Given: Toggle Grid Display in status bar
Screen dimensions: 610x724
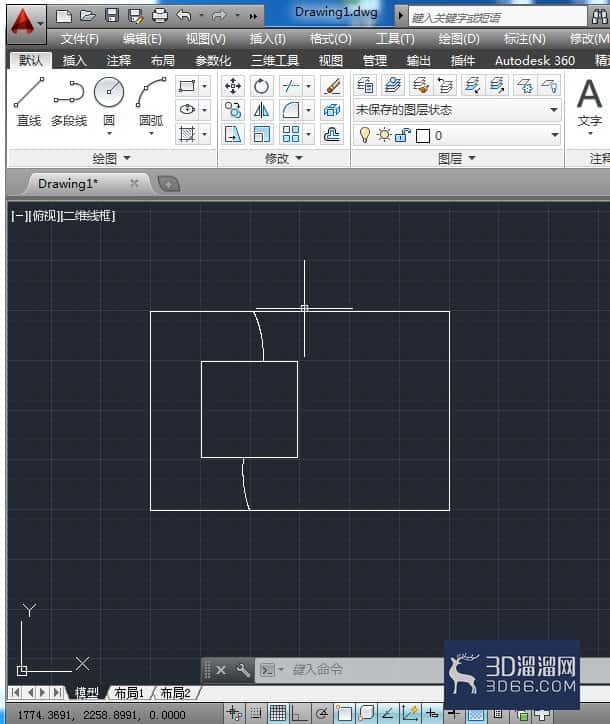Looking at the screenshot, I should point(278,713).
